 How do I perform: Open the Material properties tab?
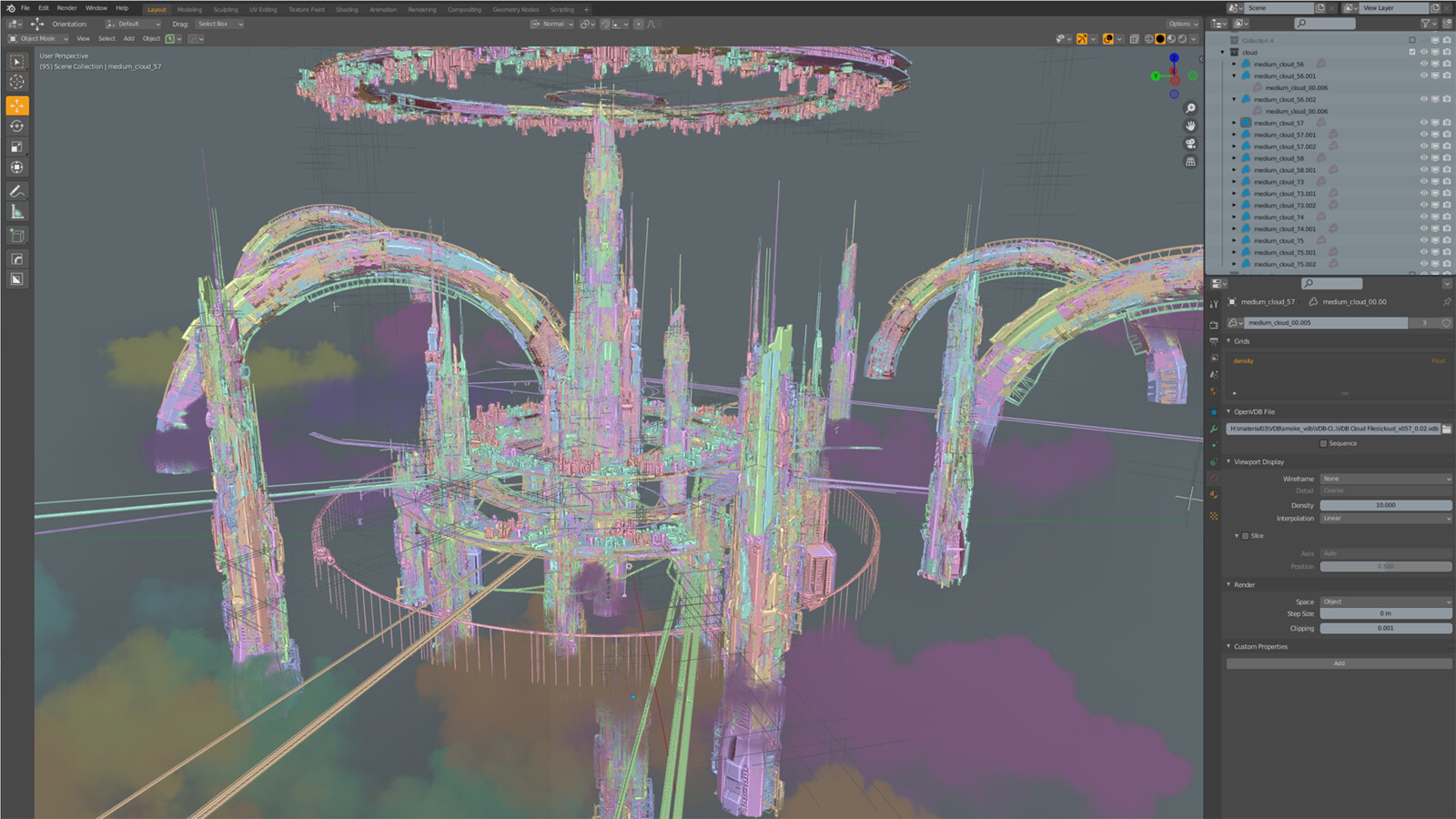(x=1214, y=496)
